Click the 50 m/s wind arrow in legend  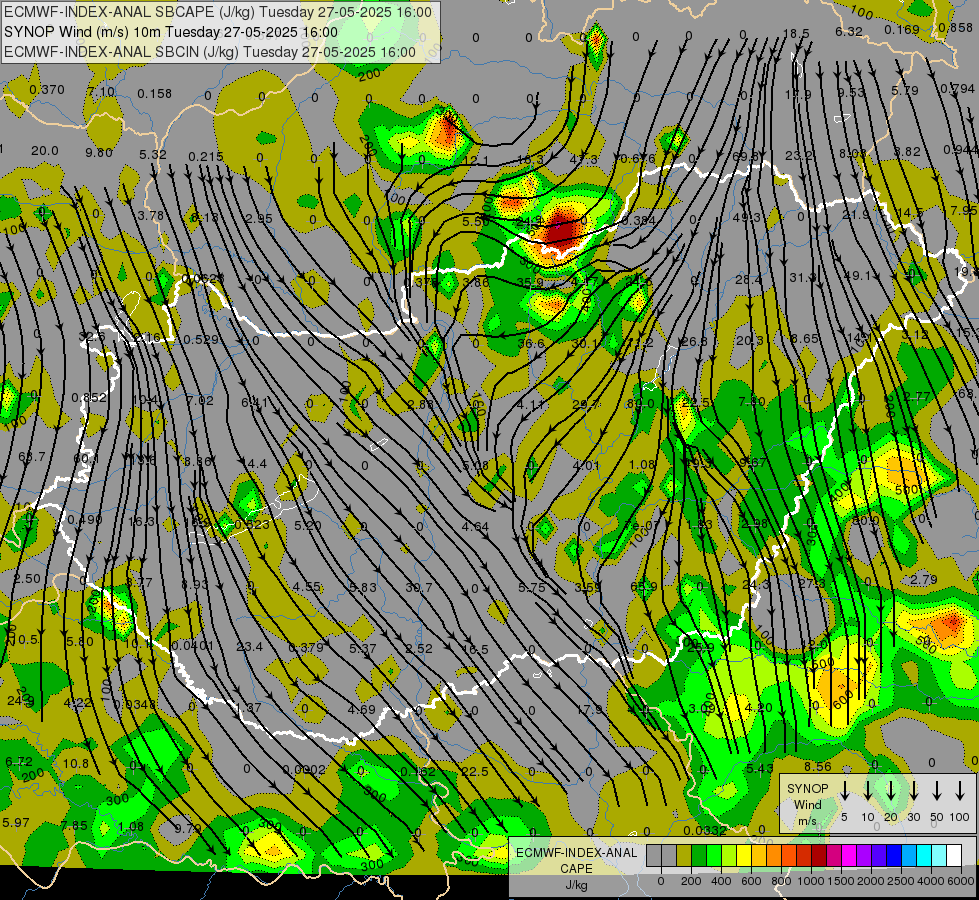coord(937,791)
